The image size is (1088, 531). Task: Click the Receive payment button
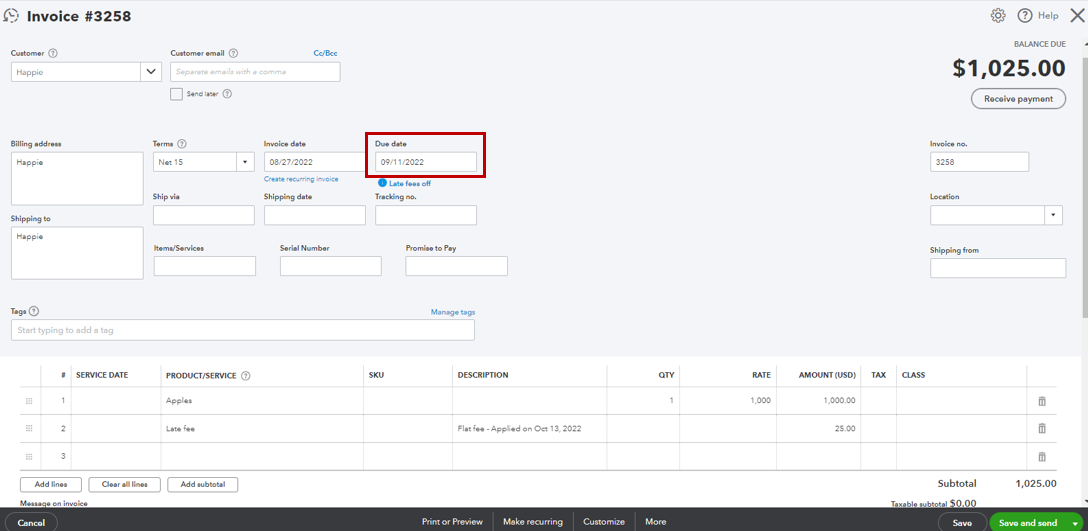pos(1018,99)
